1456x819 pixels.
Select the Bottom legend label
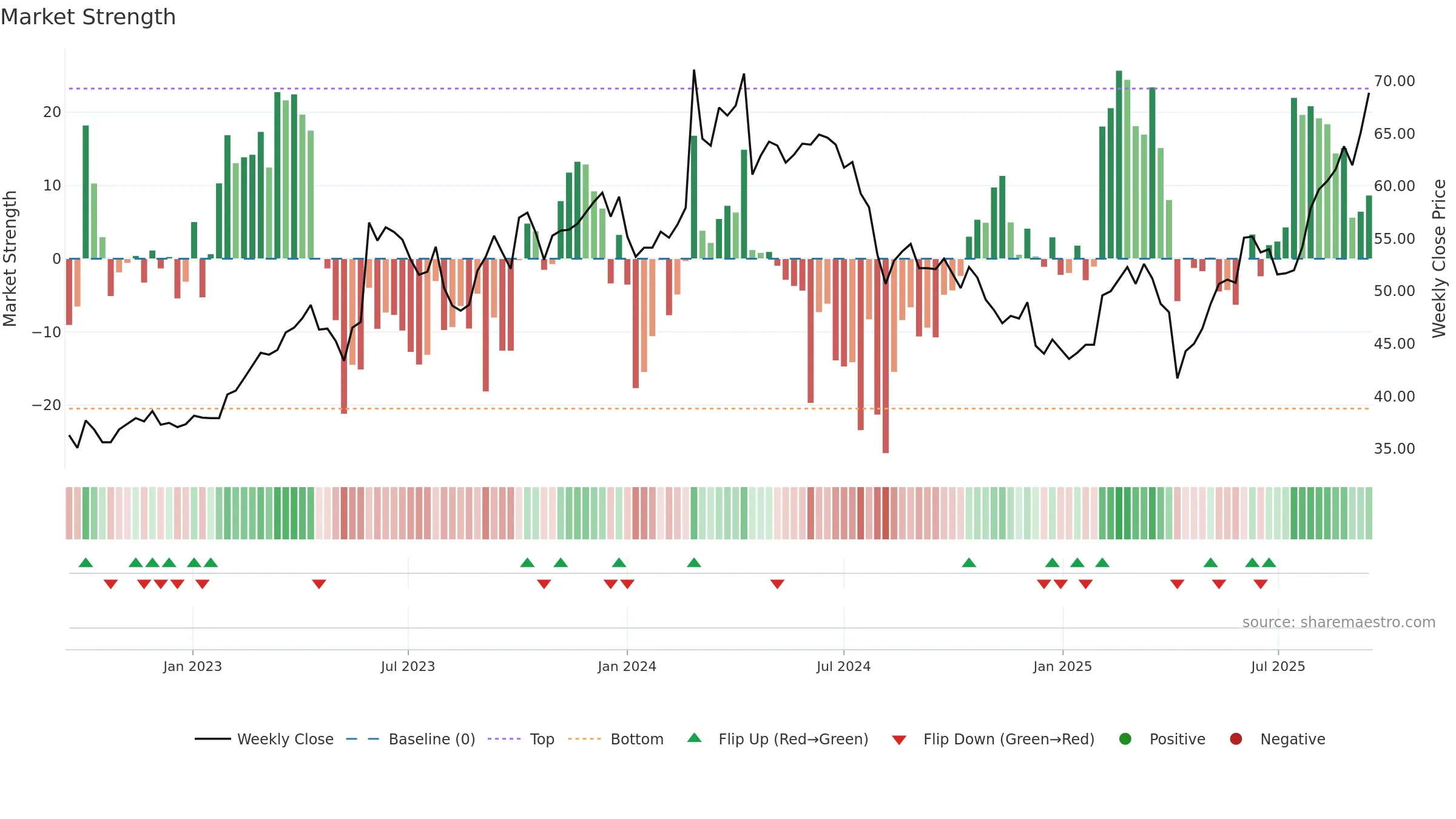click(x=637, y=740)
